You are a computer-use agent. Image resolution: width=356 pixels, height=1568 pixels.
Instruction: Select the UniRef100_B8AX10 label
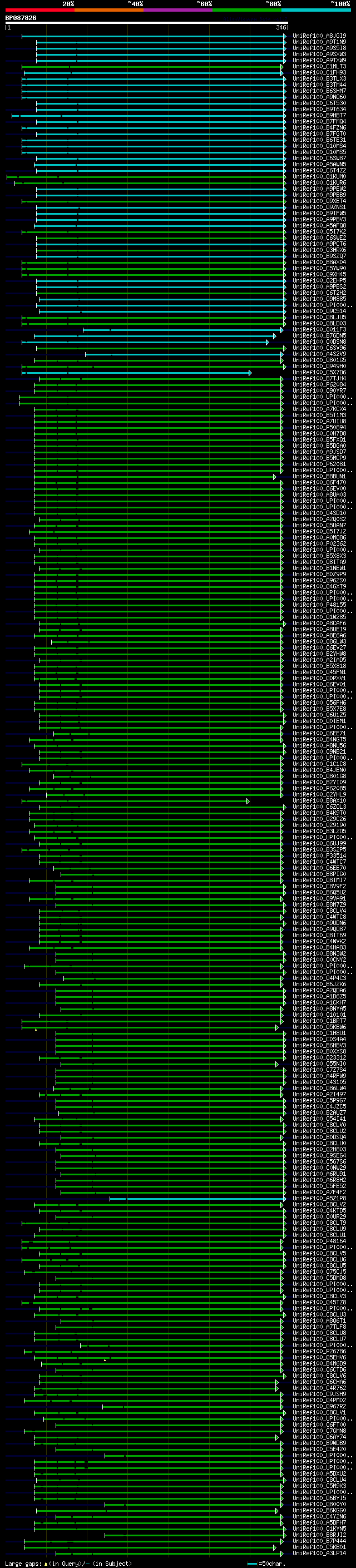pyautogui.click(x=319, y=801)
